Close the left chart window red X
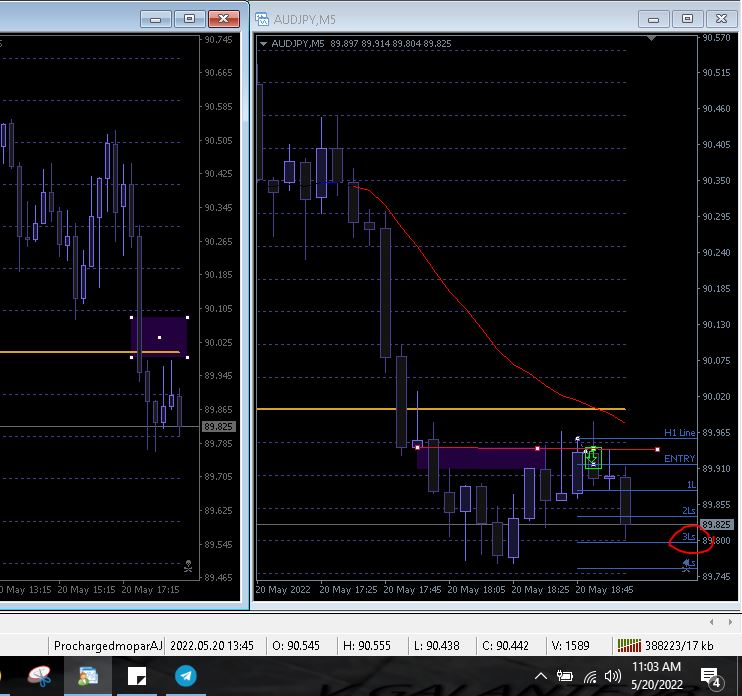The height and width of the screenshot is (696, 742). 223,19
